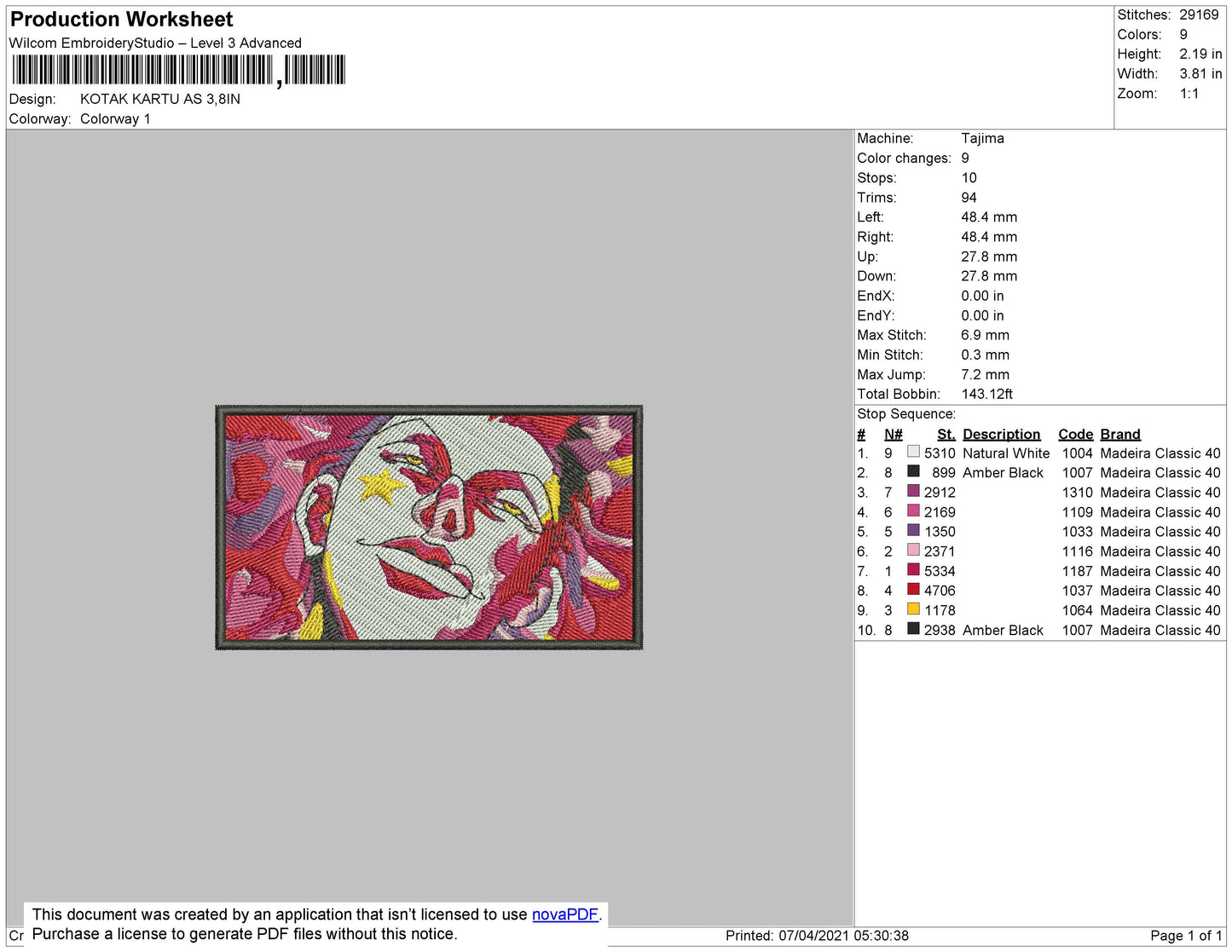Click Total Bobbin value '143.12ft'
Screen dimensions: 1232x952
[987, 394]
